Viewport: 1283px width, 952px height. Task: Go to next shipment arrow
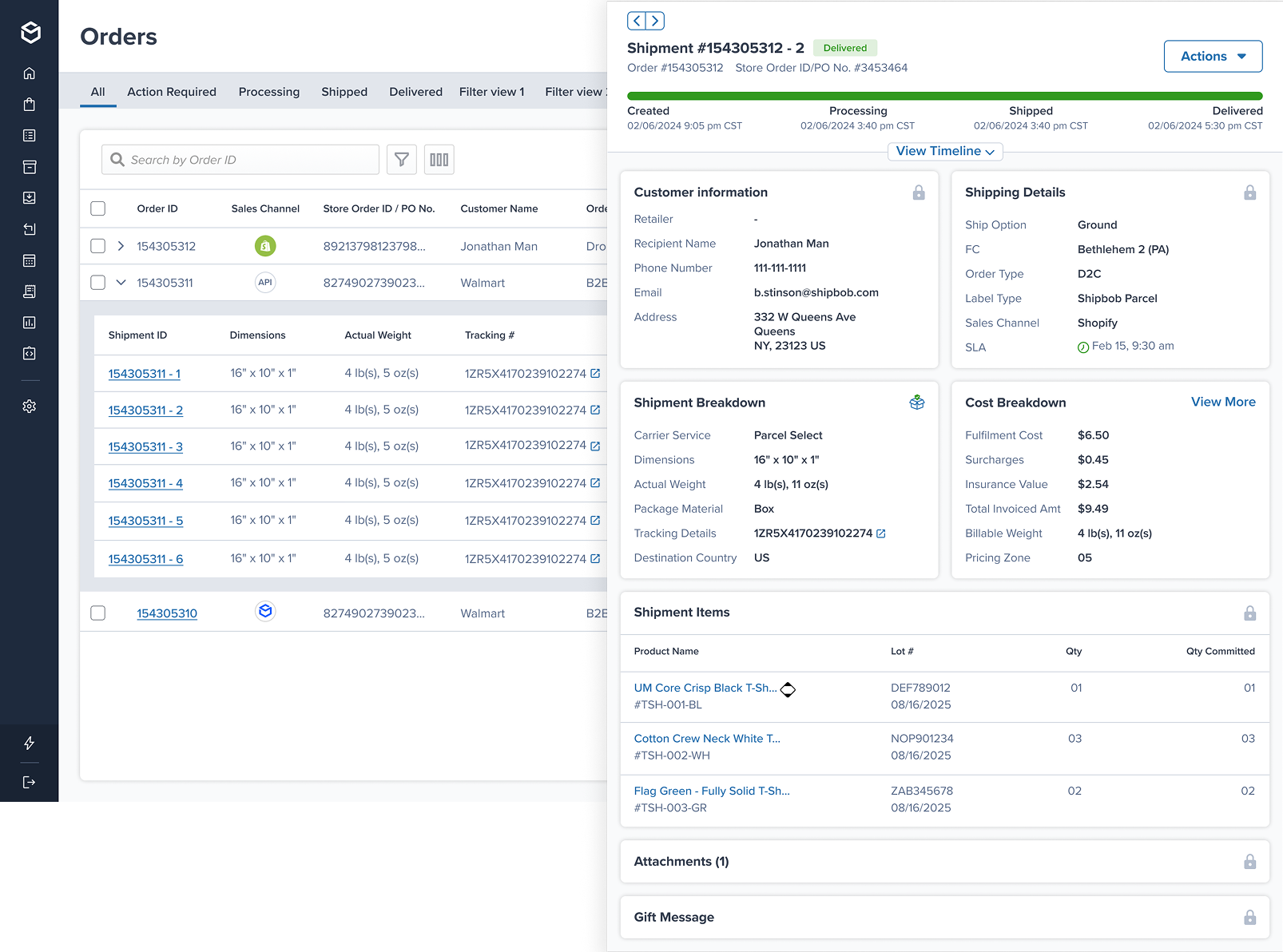655,21
